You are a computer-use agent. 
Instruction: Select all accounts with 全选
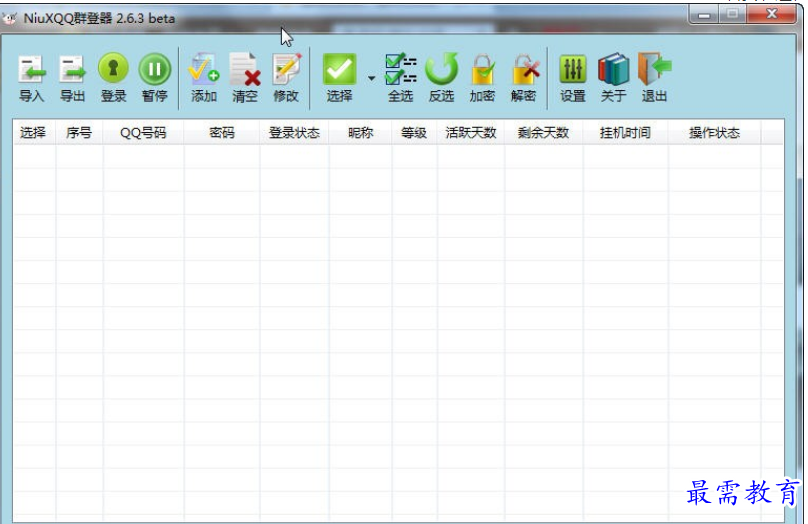(400, 77)
